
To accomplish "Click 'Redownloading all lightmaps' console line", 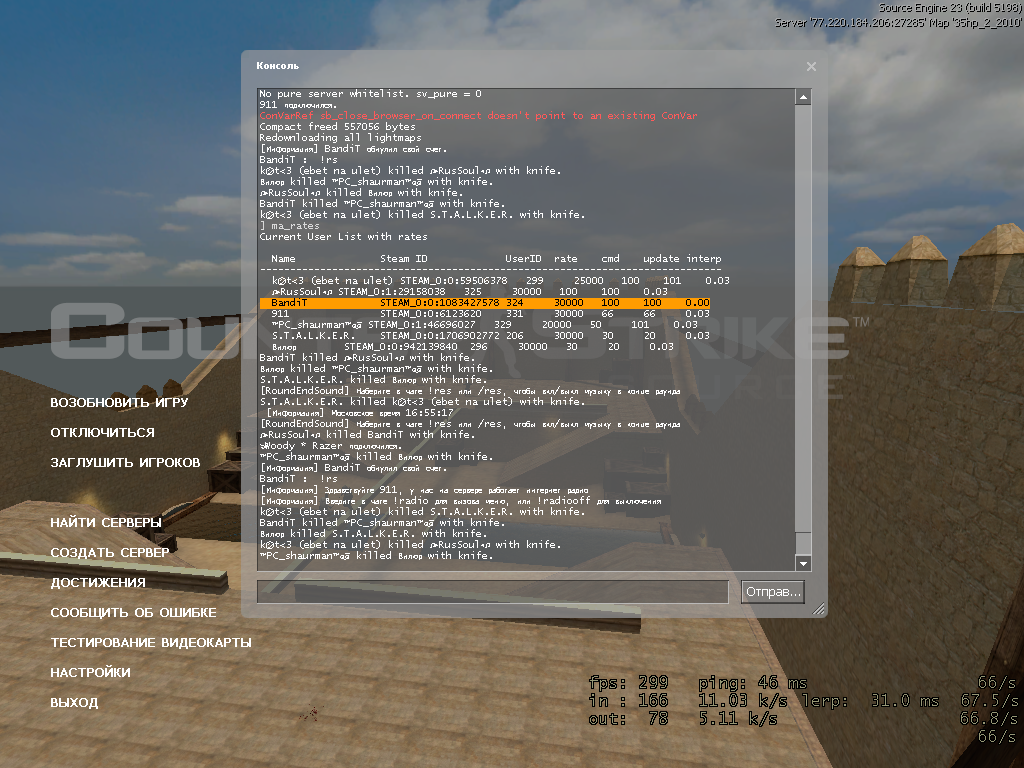I will coord(340,138).
